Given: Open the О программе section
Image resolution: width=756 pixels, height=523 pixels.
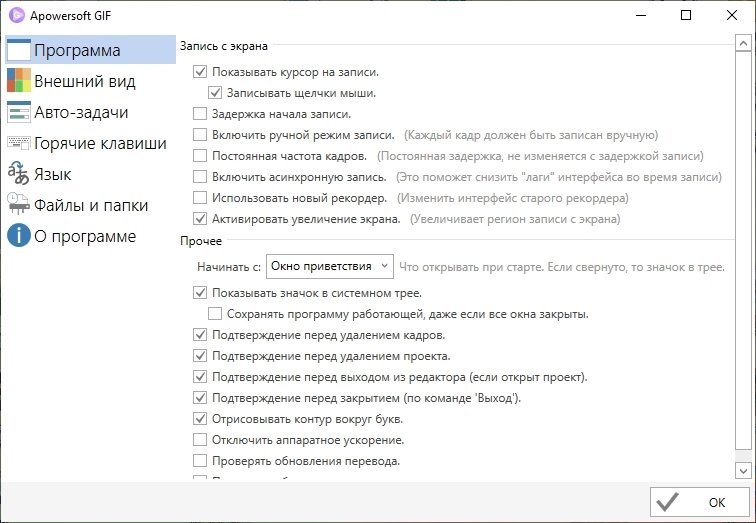Looking at the screenshot, I should (x=91, y=235).
